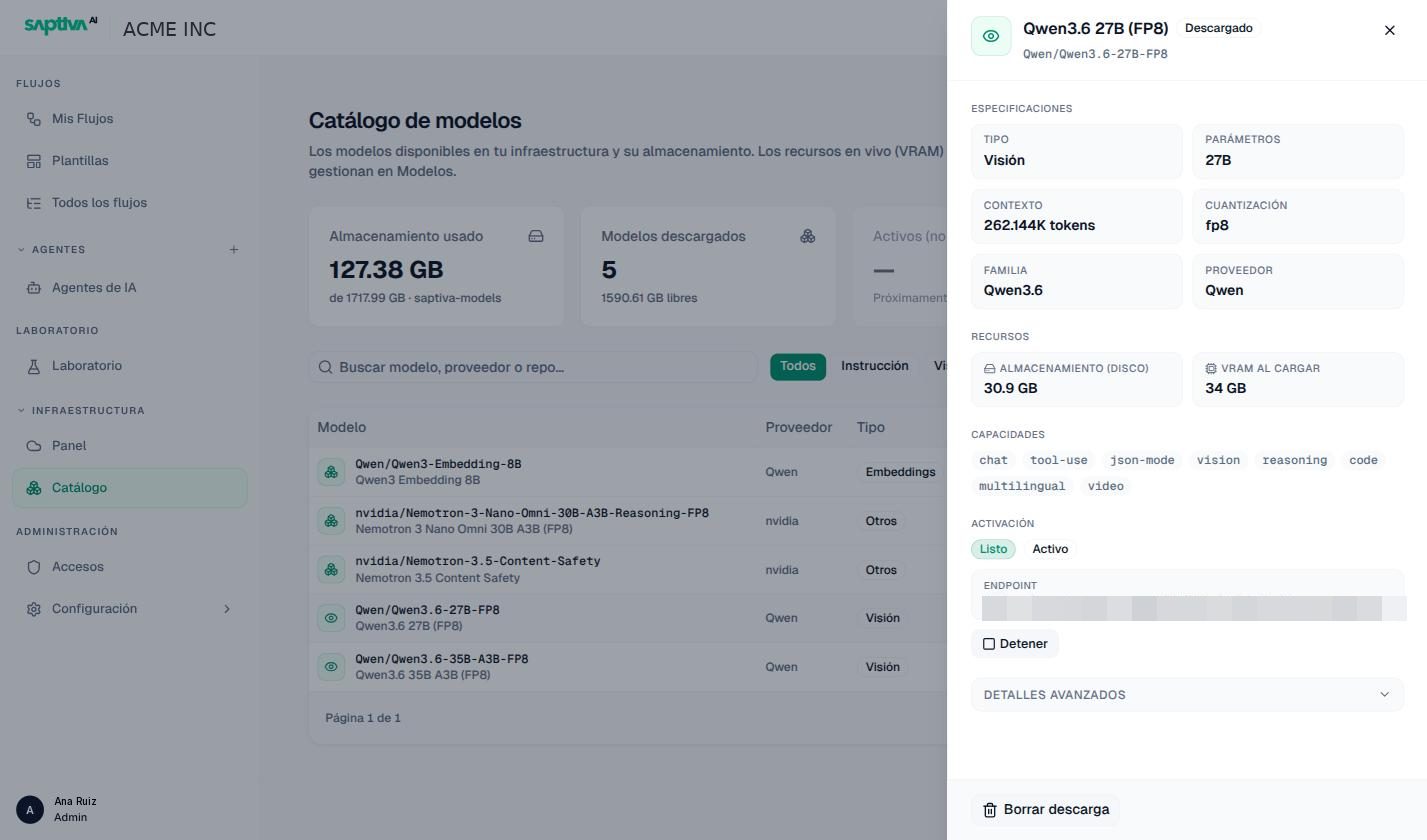Filter models by Instrucción
This screenshot has height=840, width=1427.
coord(875,366)
